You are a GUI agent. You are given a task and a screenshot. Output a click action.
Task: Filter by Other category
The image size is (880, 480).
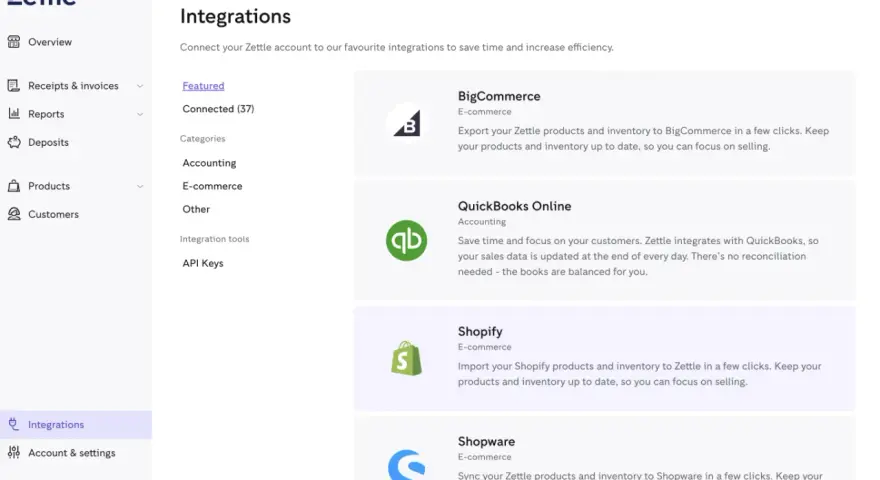(x=196, y=209)
